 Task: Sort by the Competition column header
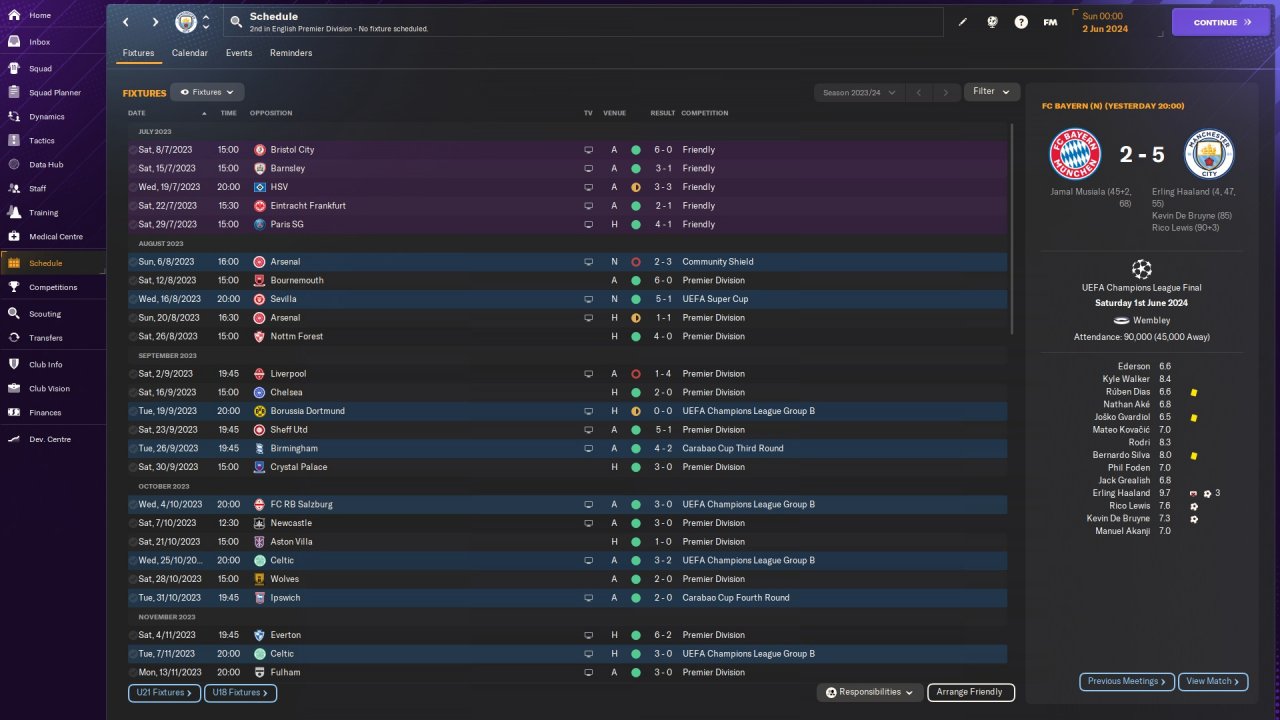[x=705, y=113]
